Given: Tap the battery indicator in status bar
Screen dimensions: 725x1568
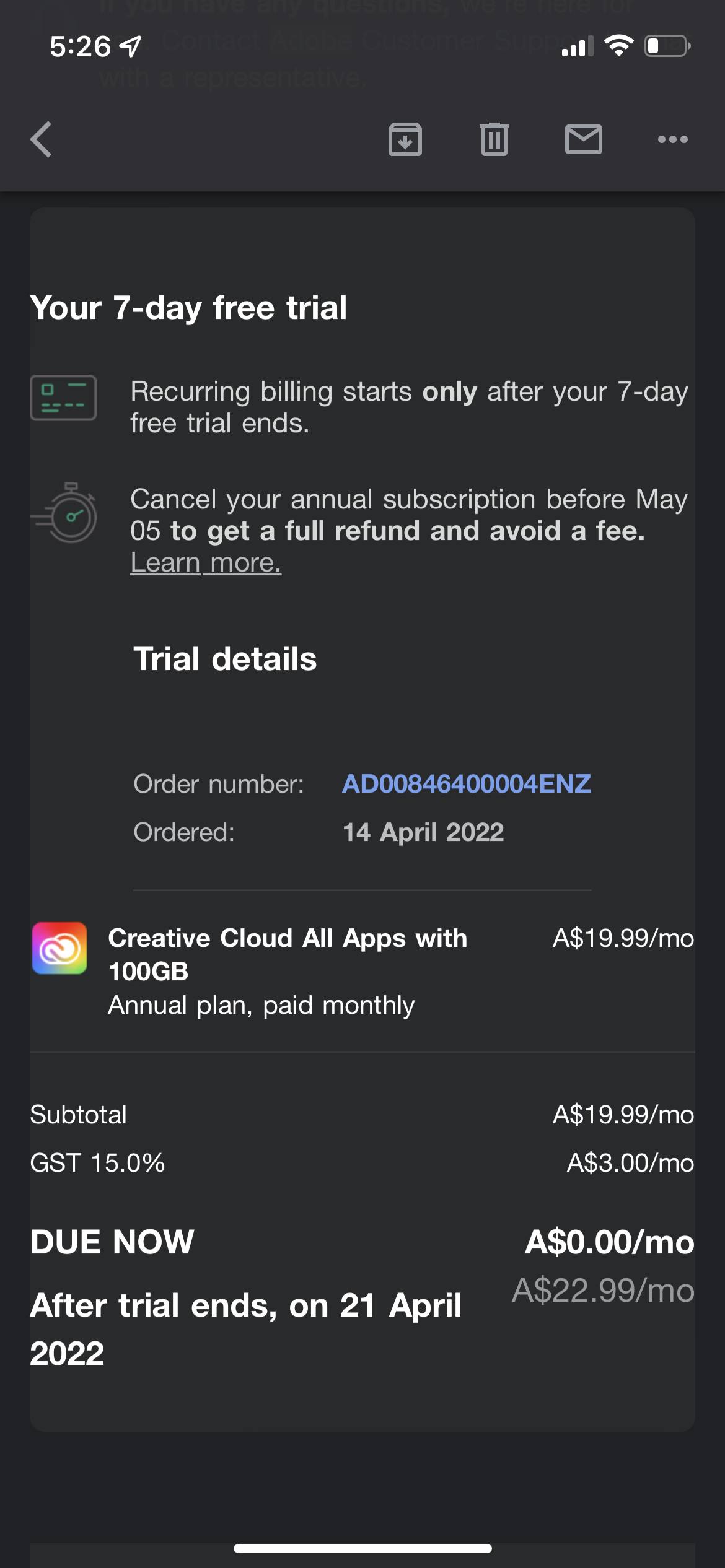Looking at the screenshot, I should [x=667, y=46].
